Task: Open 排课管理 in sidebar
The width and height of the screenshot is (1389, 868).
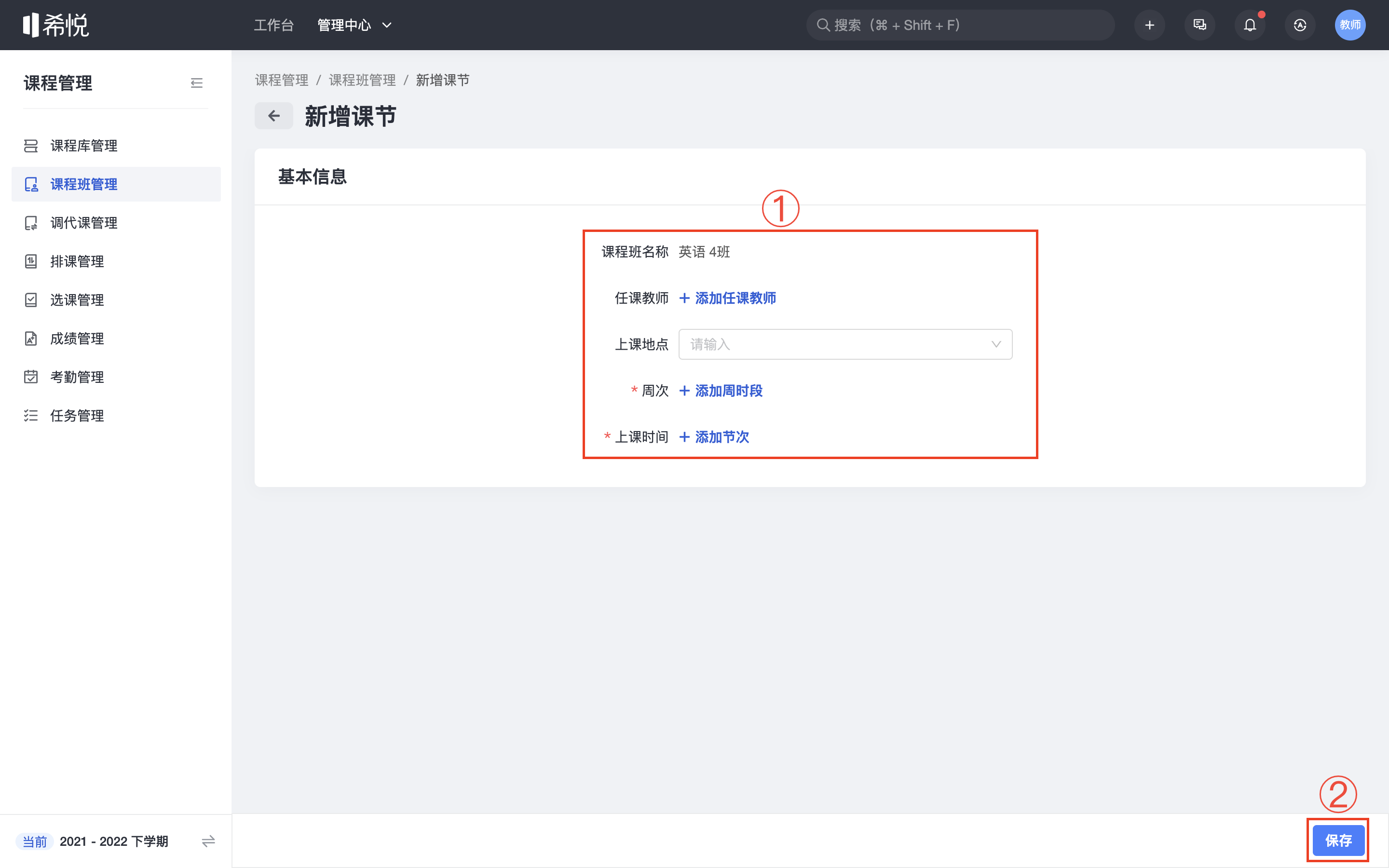Action: [x=116, y=261]
